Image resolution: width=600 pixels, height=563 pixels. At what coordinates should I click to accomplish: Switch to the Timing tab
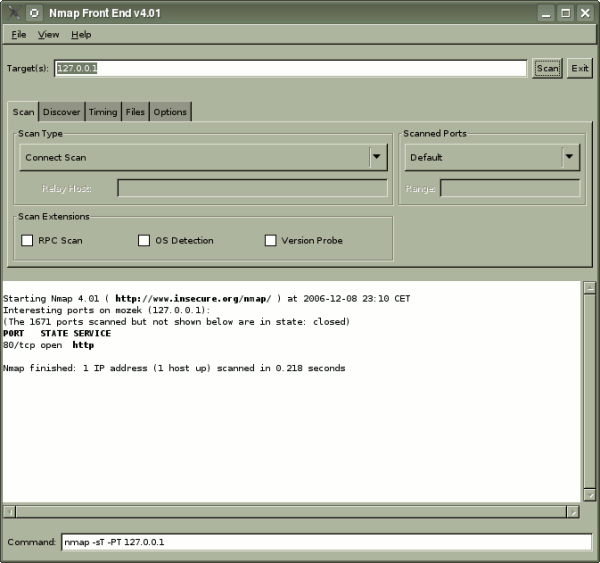pos(103,112)
